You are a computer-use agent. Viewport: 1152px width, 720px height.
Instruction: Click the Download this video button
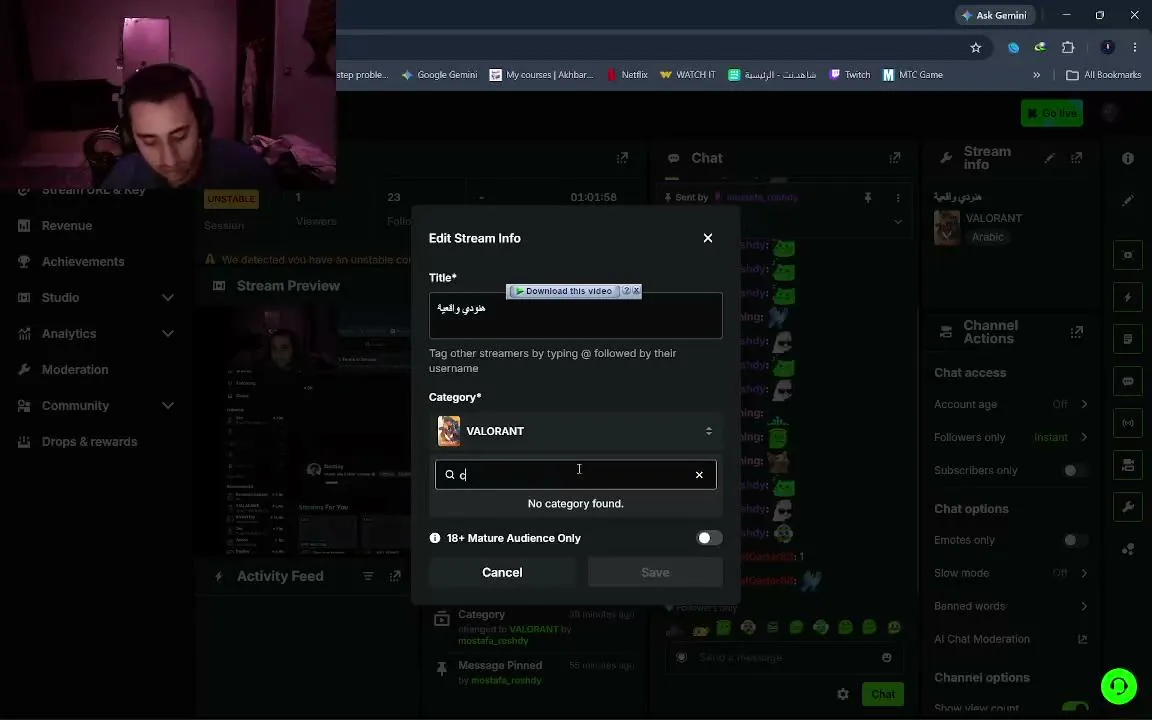click(x=564, y=291)
